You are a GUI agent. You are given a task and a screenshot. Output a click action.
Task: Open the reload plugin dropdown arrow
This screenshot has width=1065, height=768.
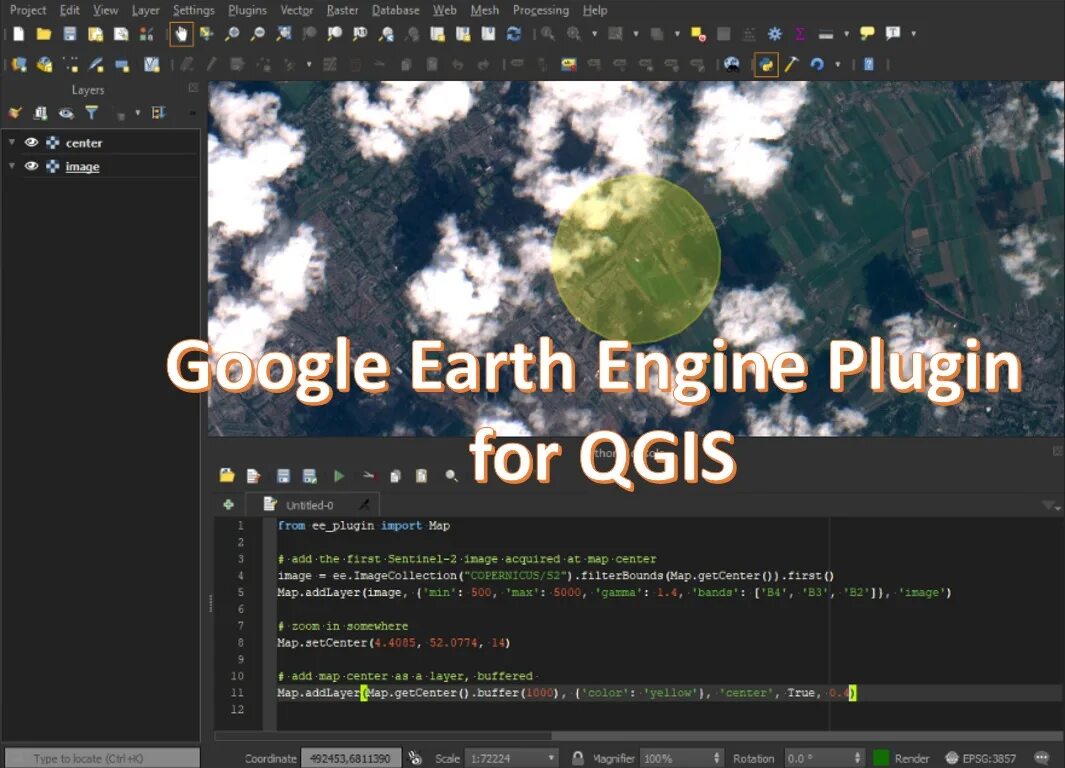click(x=837, y=65)
